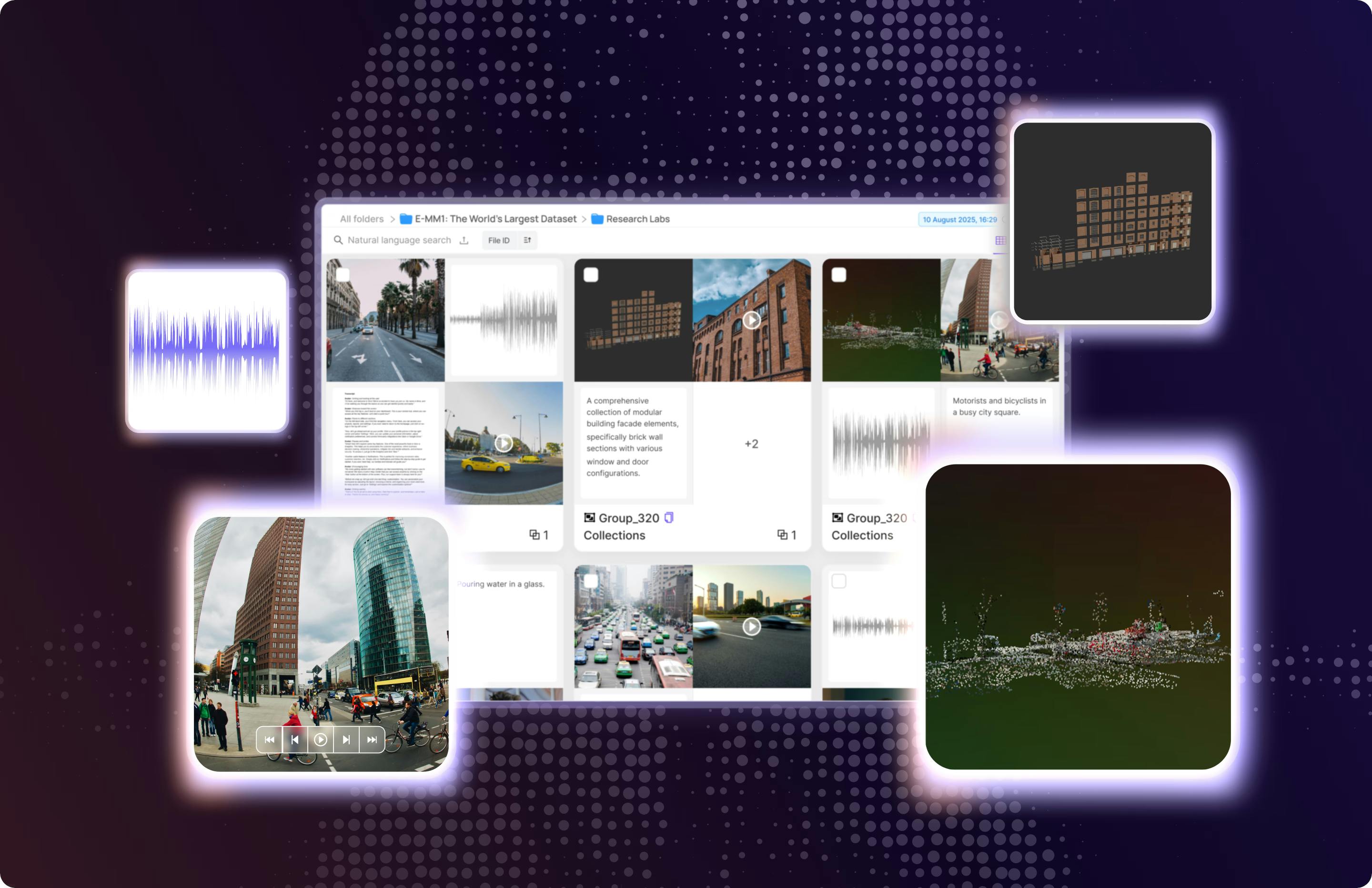Click the magnifier search icon
Screen dimensions: 1372x888
point(340,241)
